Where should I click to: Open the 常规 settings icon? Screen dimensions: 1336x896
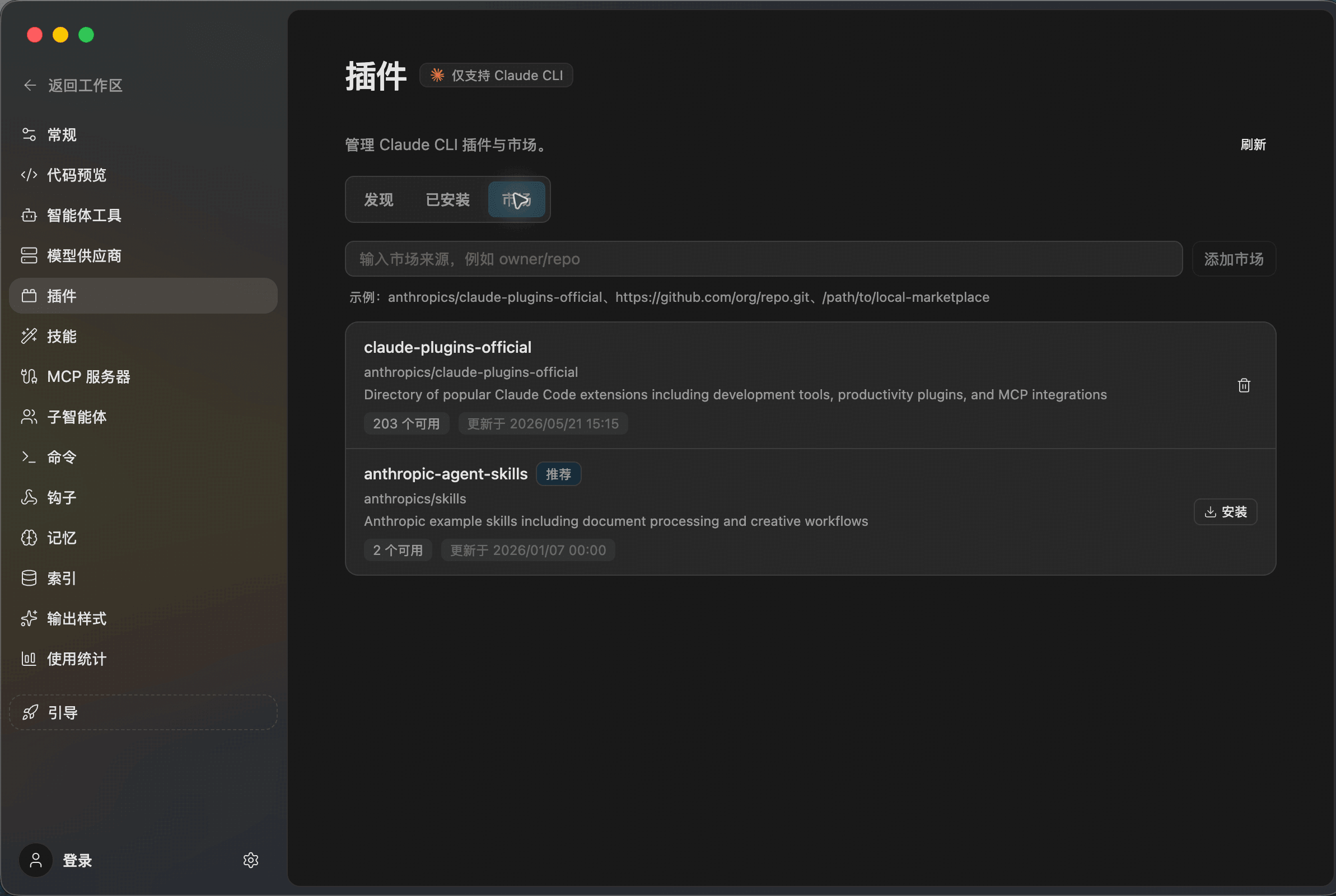point(29,135)
